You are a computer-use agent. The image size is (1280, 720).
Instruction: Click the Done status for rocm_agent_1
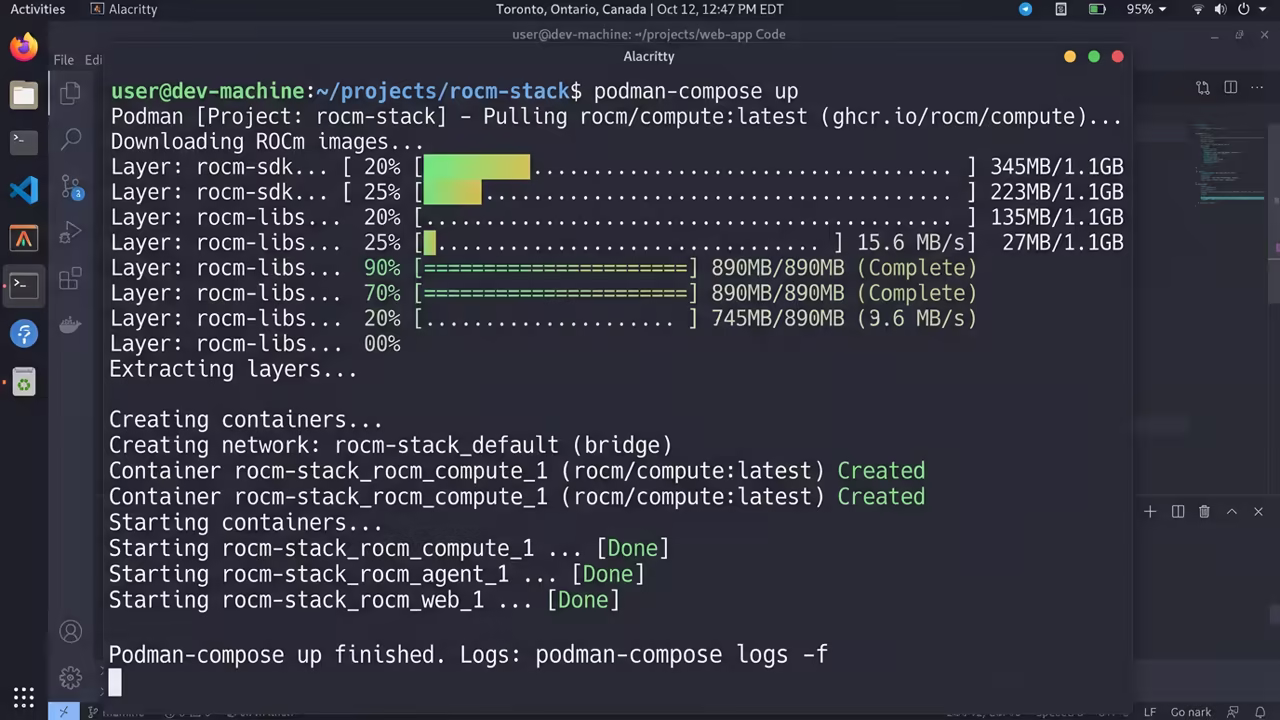(x=608, y=574)
